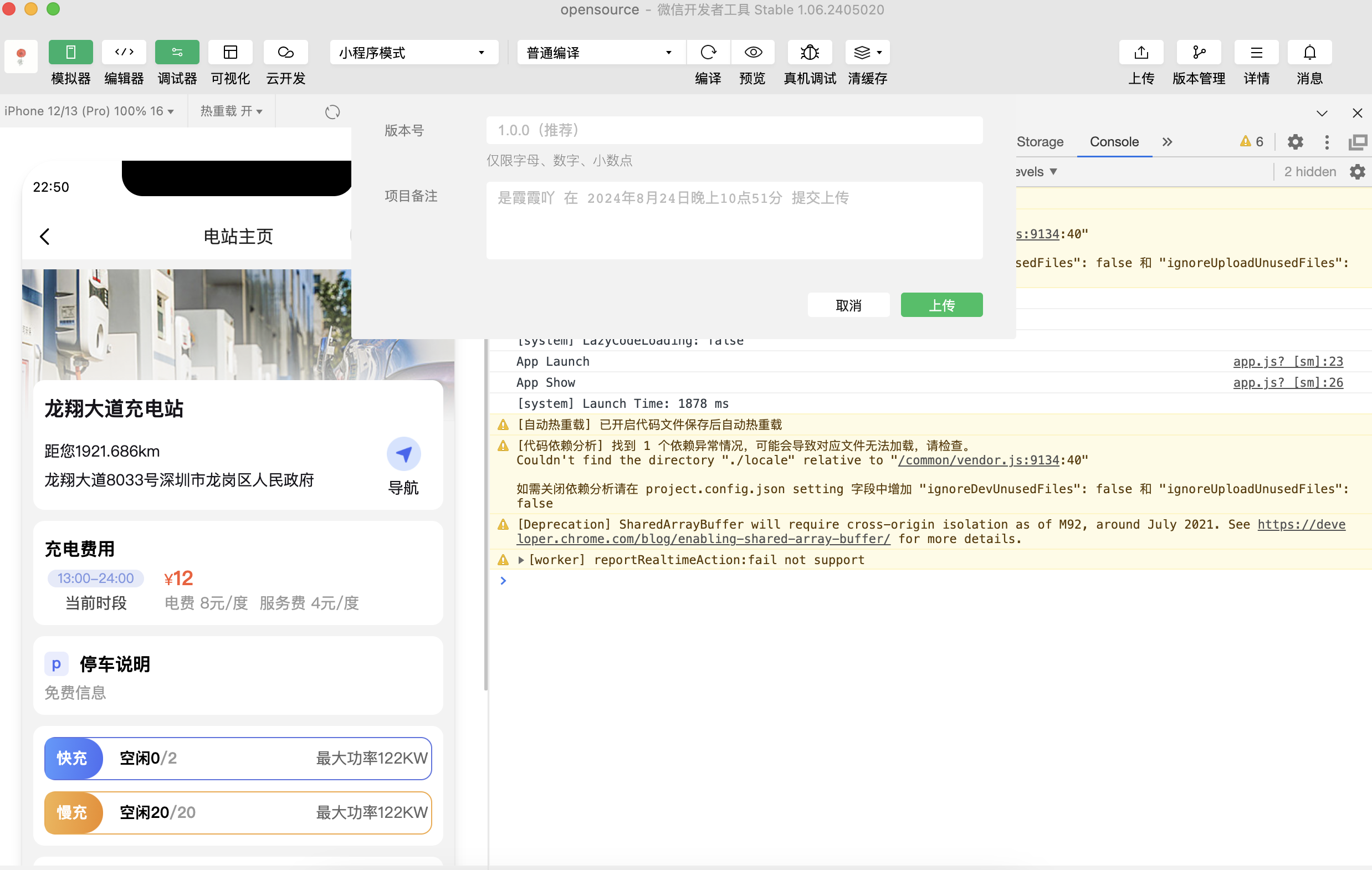
Task: Open the Cloud Development (云开发) tool
Action: (285, 52)
